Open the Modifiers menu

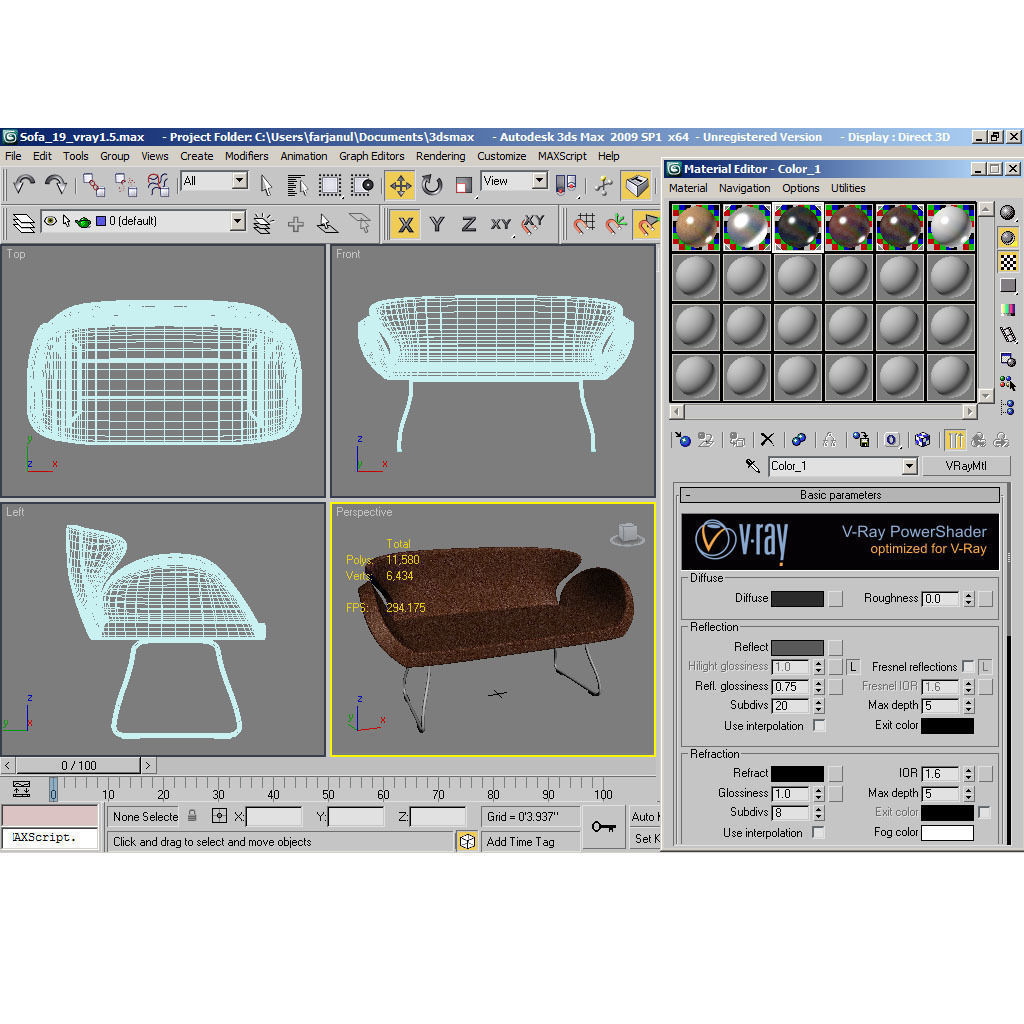246,156
